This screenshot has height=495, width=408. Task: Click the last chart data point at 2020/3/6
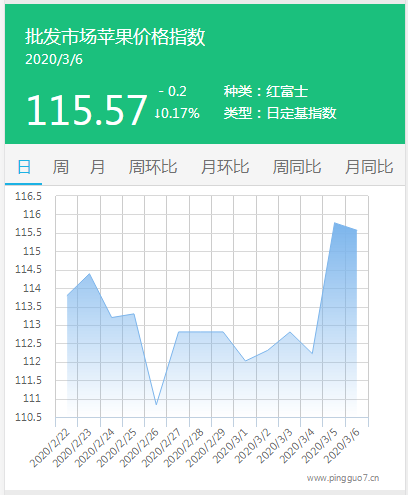coord(357,230)
